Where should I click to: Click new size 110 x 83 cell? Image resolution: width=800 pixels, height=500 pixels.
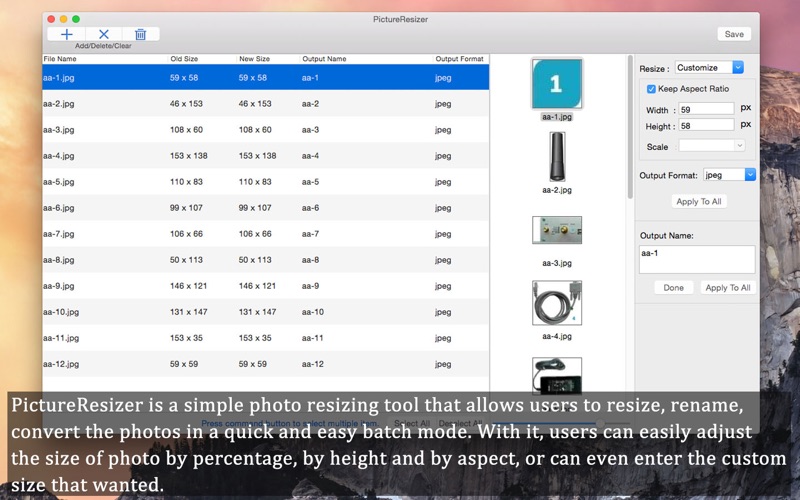tap(255, 182)
